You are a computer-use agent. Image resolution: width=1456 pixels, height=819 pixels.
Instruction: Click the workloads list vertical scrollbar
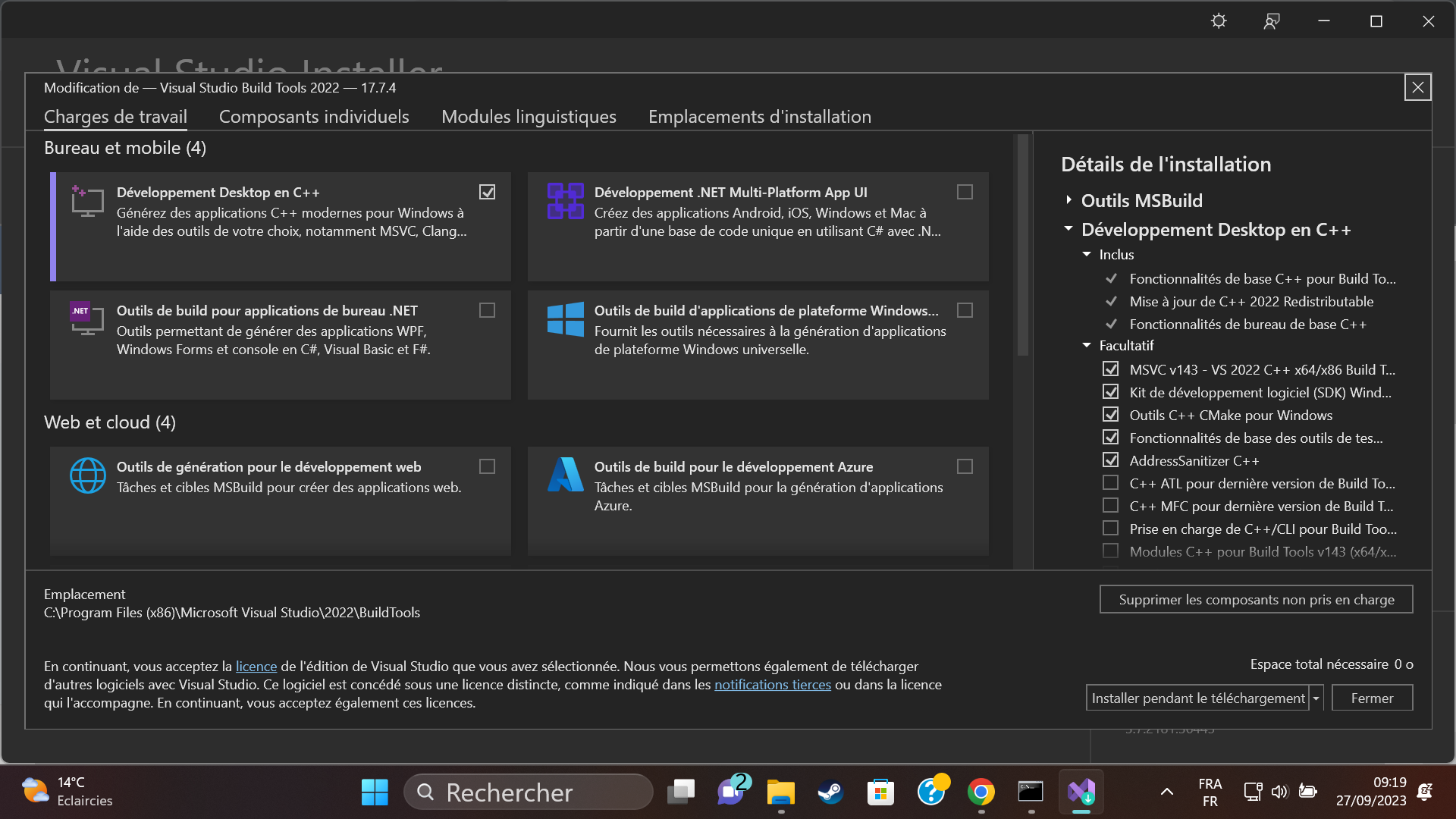click(1022, 244)
